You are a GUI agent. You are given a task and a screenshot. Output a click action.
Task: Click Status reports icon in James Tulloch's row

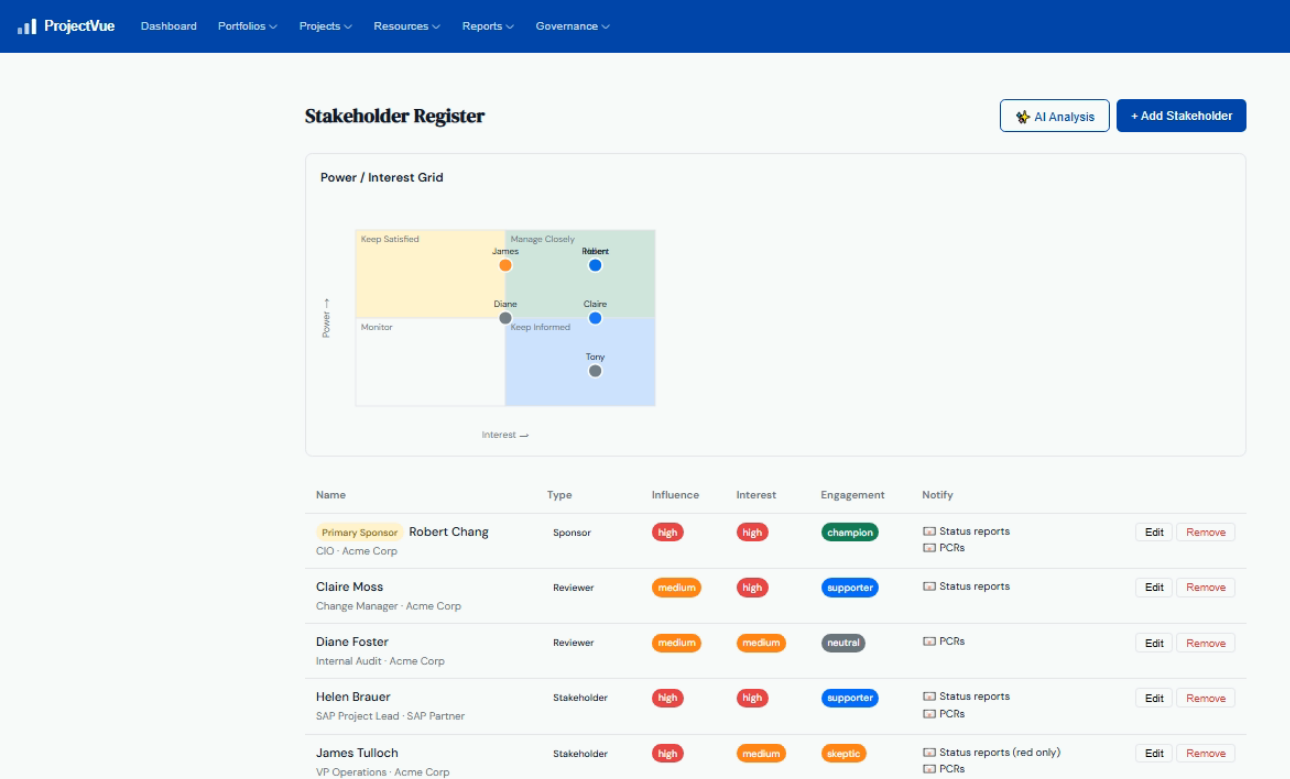(929, 752)
